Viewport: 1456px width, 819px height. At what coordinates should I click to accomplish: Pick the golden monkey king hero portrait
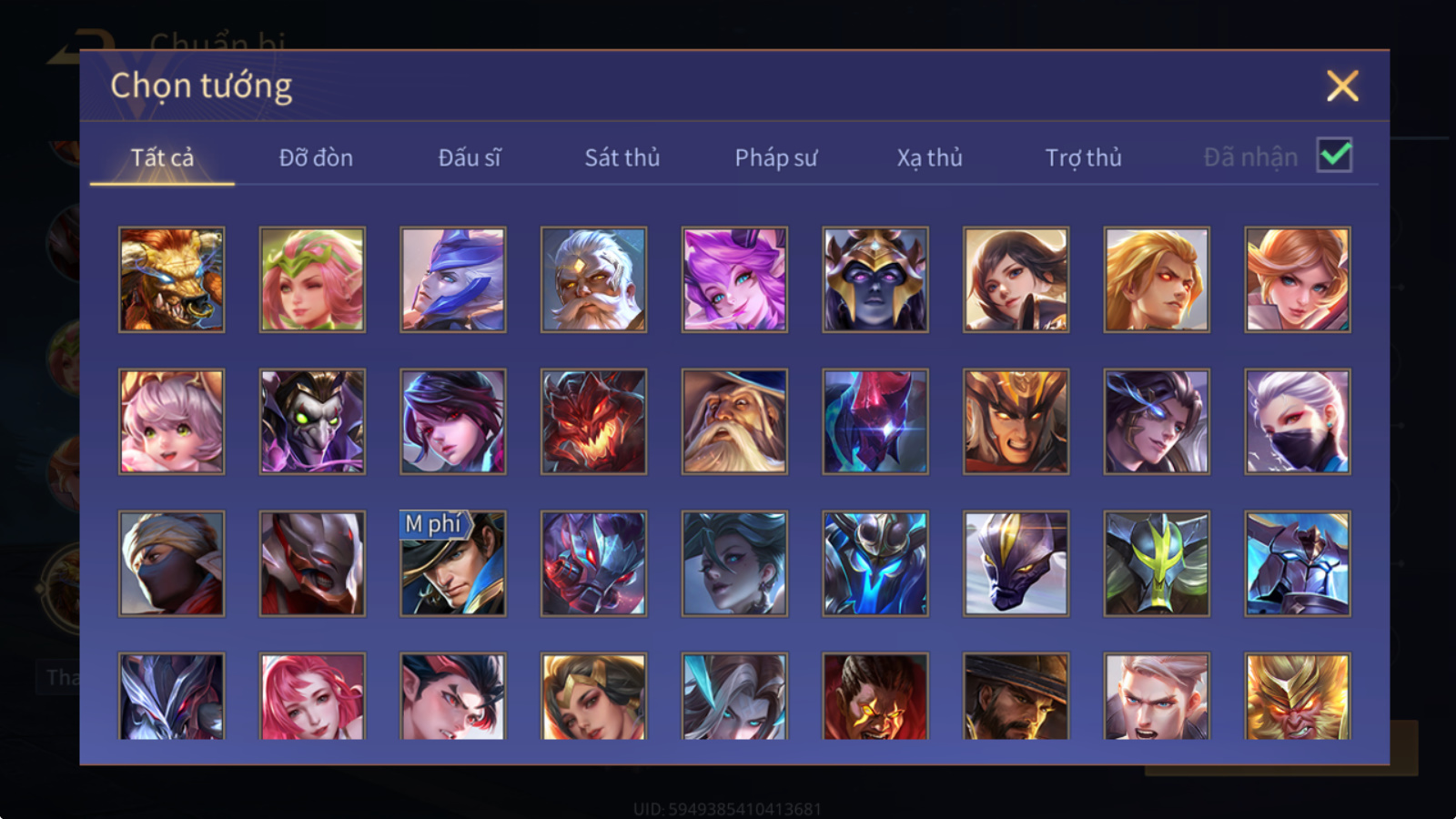[1298, 696]
